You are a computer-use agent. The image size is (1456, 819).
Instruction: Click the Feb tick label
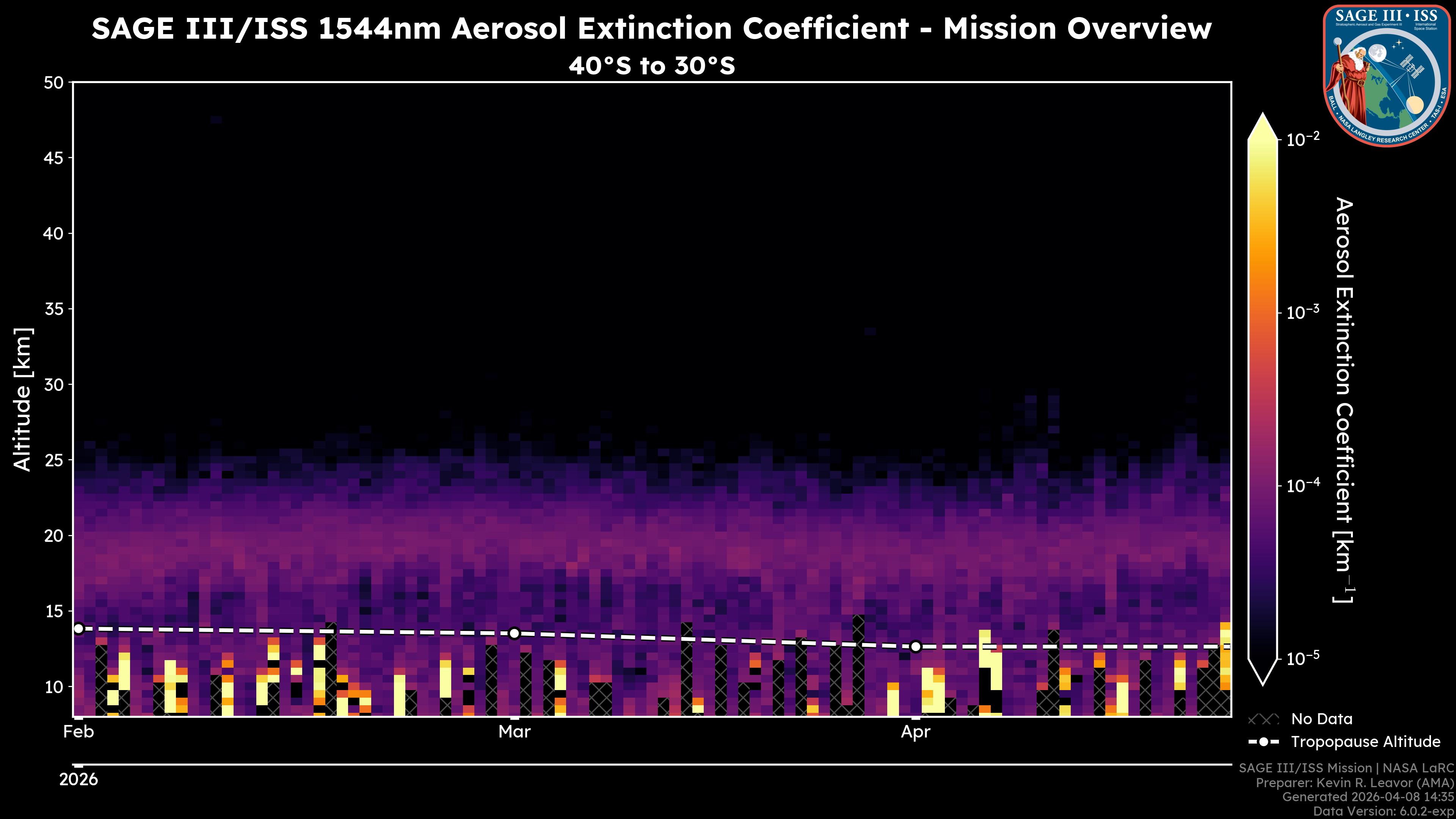pyautogui.click(x=78, y=732)
